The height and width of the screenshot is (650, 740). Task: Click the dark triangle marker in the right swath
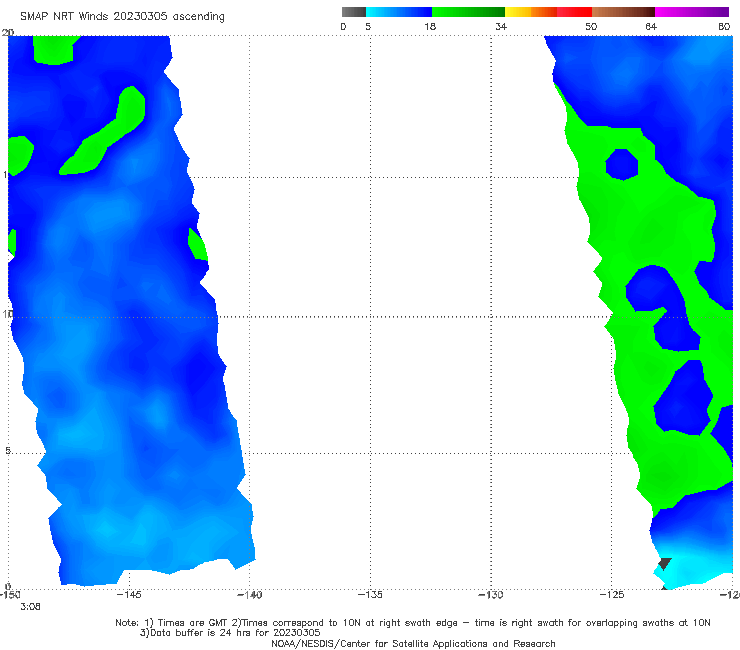tap(664, 563)
